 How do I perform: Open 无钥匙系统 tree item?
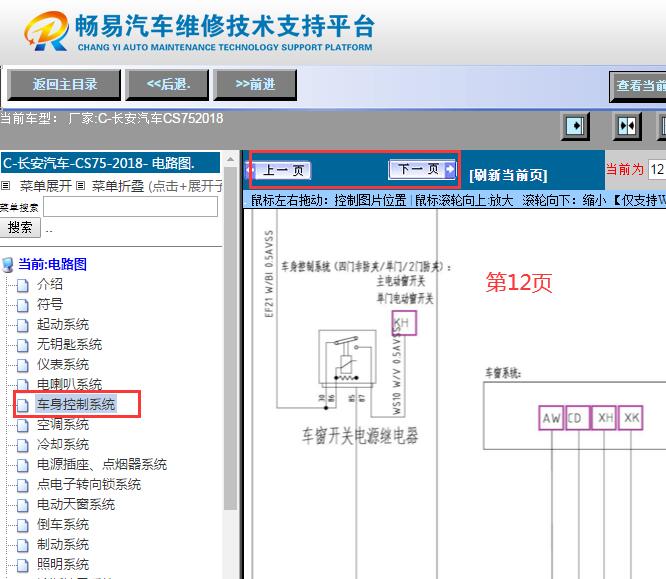coord(69,344)
